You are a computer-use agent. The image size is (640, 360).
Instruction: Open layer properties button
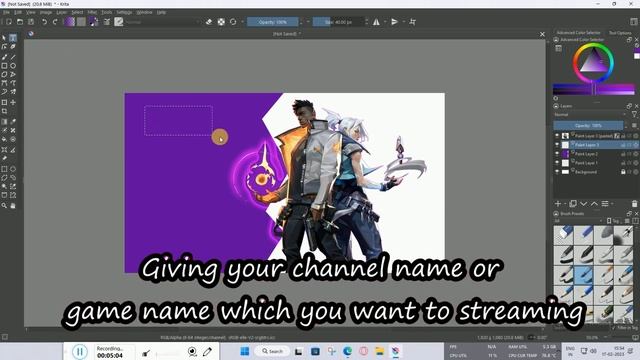605,204
